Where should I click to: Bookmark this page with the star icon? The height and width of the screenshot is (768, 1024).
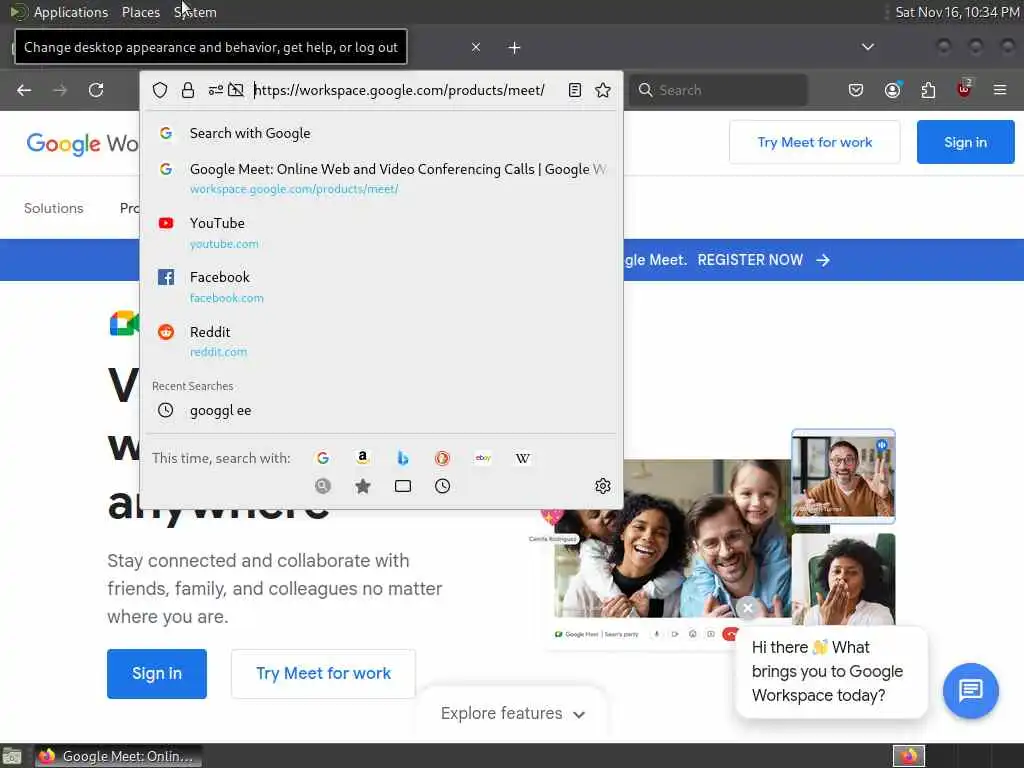pos(603,90)
